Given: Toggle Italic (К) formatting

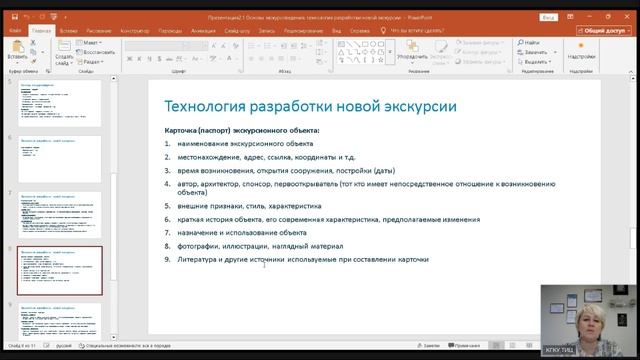Looking at the screenshot, I should [x=140, y=59].
